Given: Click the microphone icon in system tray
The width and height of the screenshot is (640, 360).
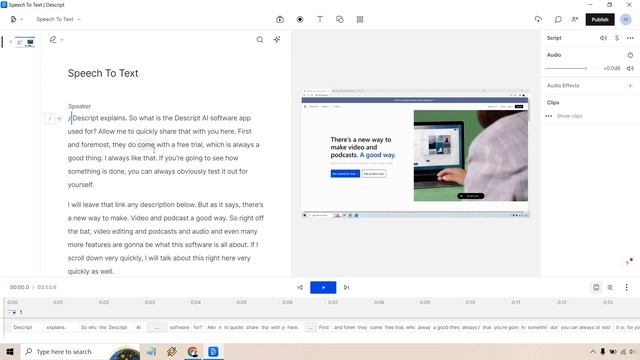Looking at the screenshot, I should [602, 351].
